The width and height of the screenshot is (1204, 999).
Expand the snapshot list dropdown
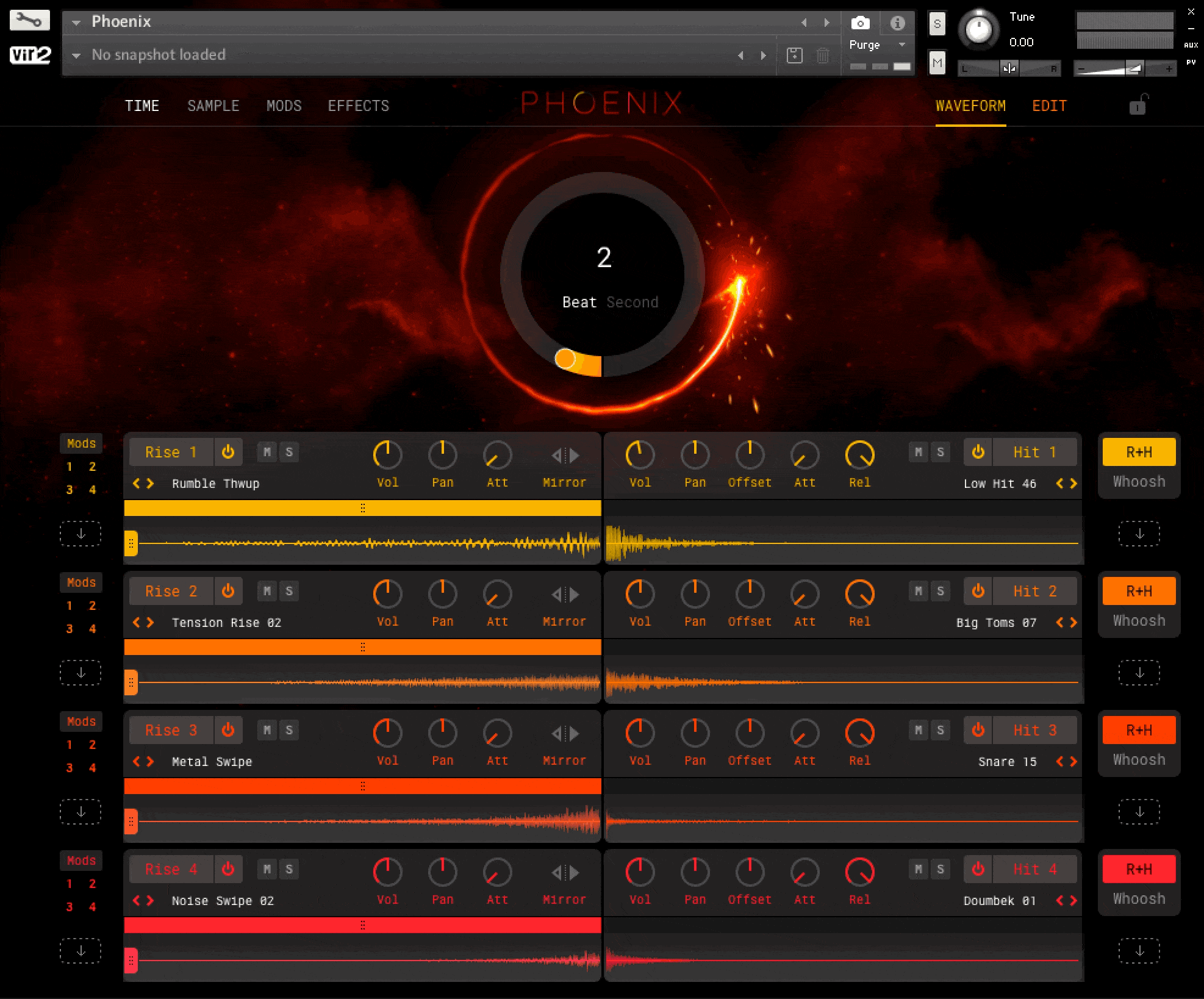tap(76, 56)
